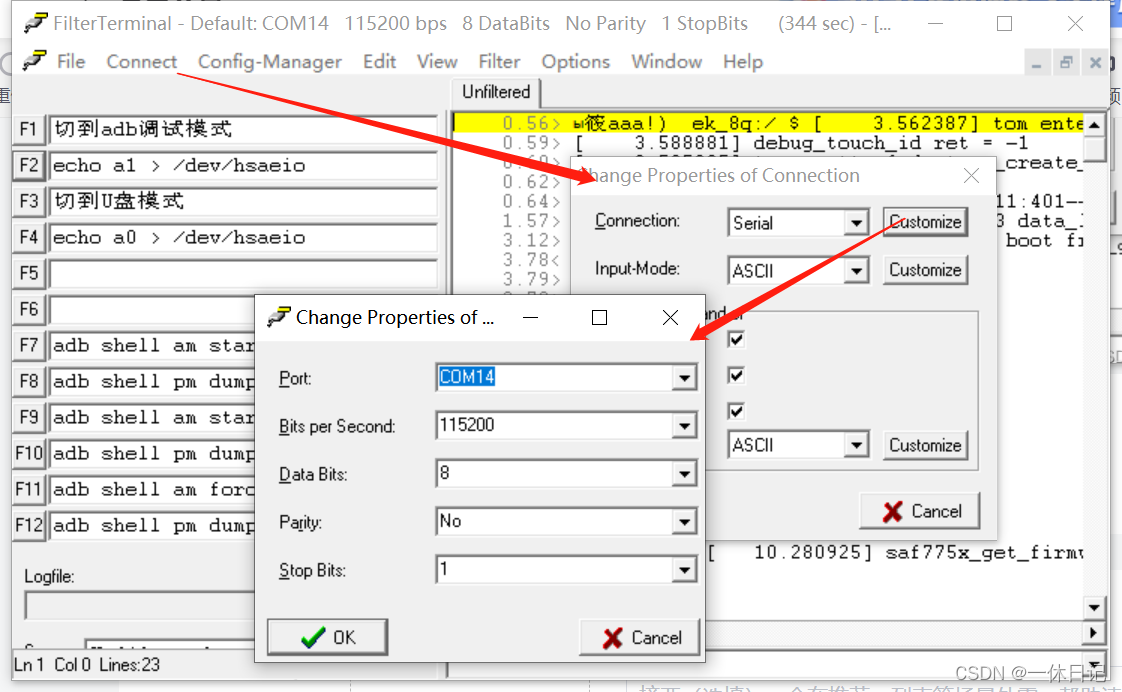This screenshot has width=1122, height=692.
Task: Click Customize next to lower ASCII dropdown
Action: (925, 445)
